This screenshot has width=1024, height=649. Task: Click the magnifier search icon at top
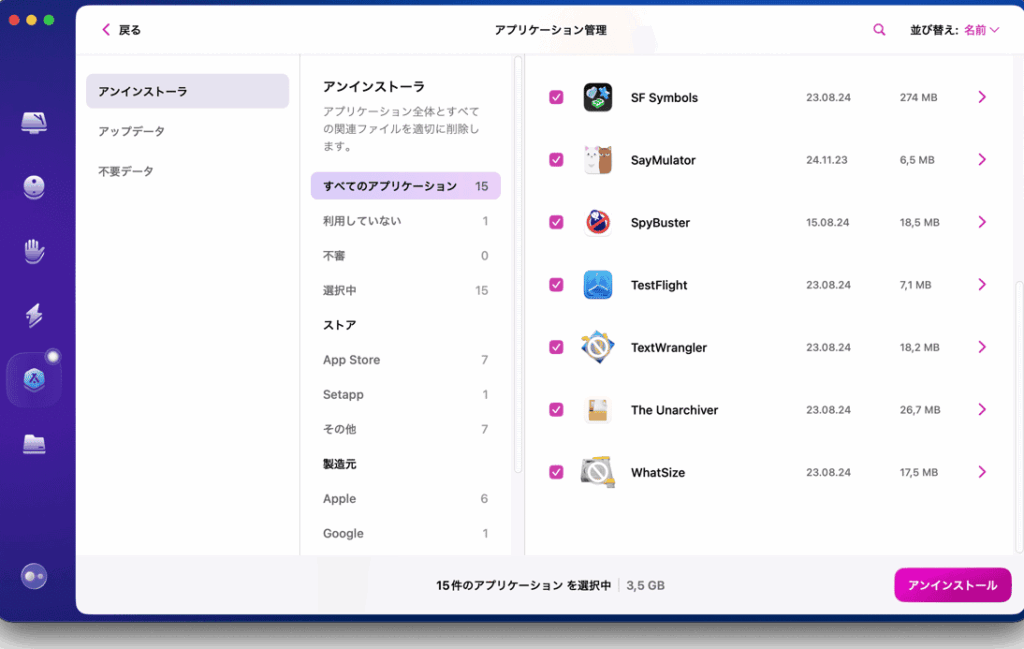[x=879, y=30]
